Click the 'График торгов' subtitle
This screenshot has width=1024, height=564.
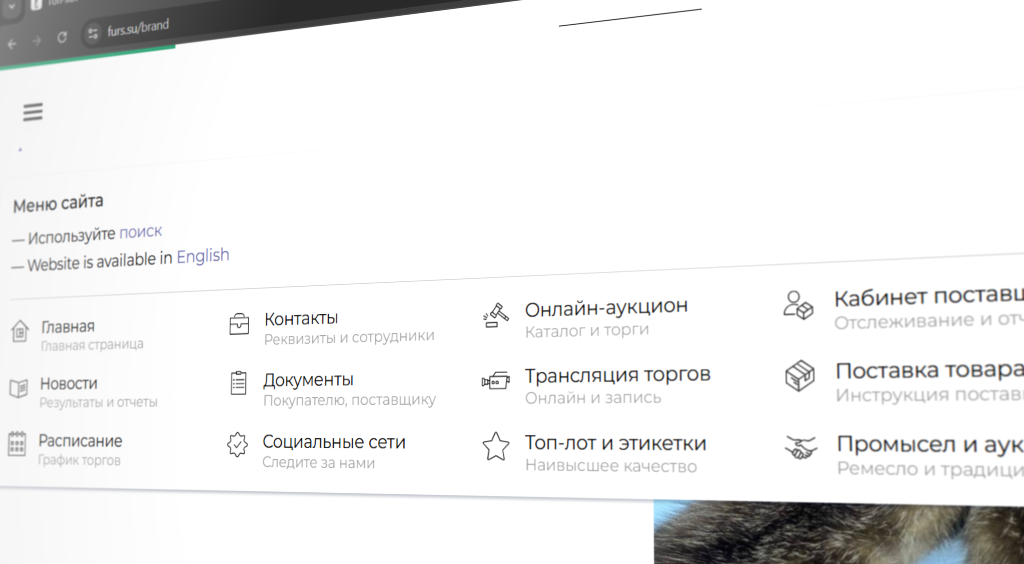79,460
